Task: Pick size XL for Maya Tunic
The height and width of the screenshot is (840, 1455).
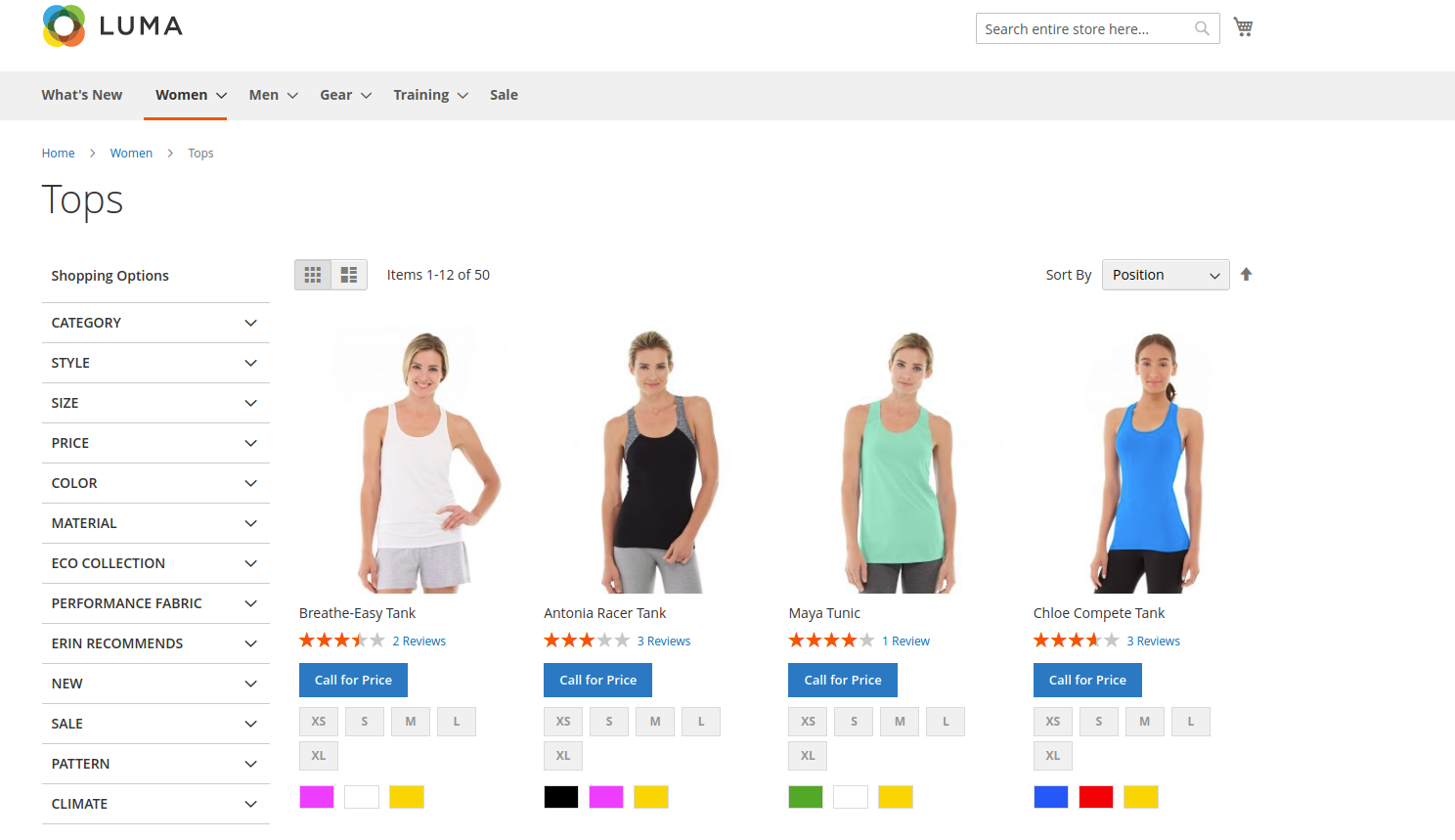Action: pos(808,756)
